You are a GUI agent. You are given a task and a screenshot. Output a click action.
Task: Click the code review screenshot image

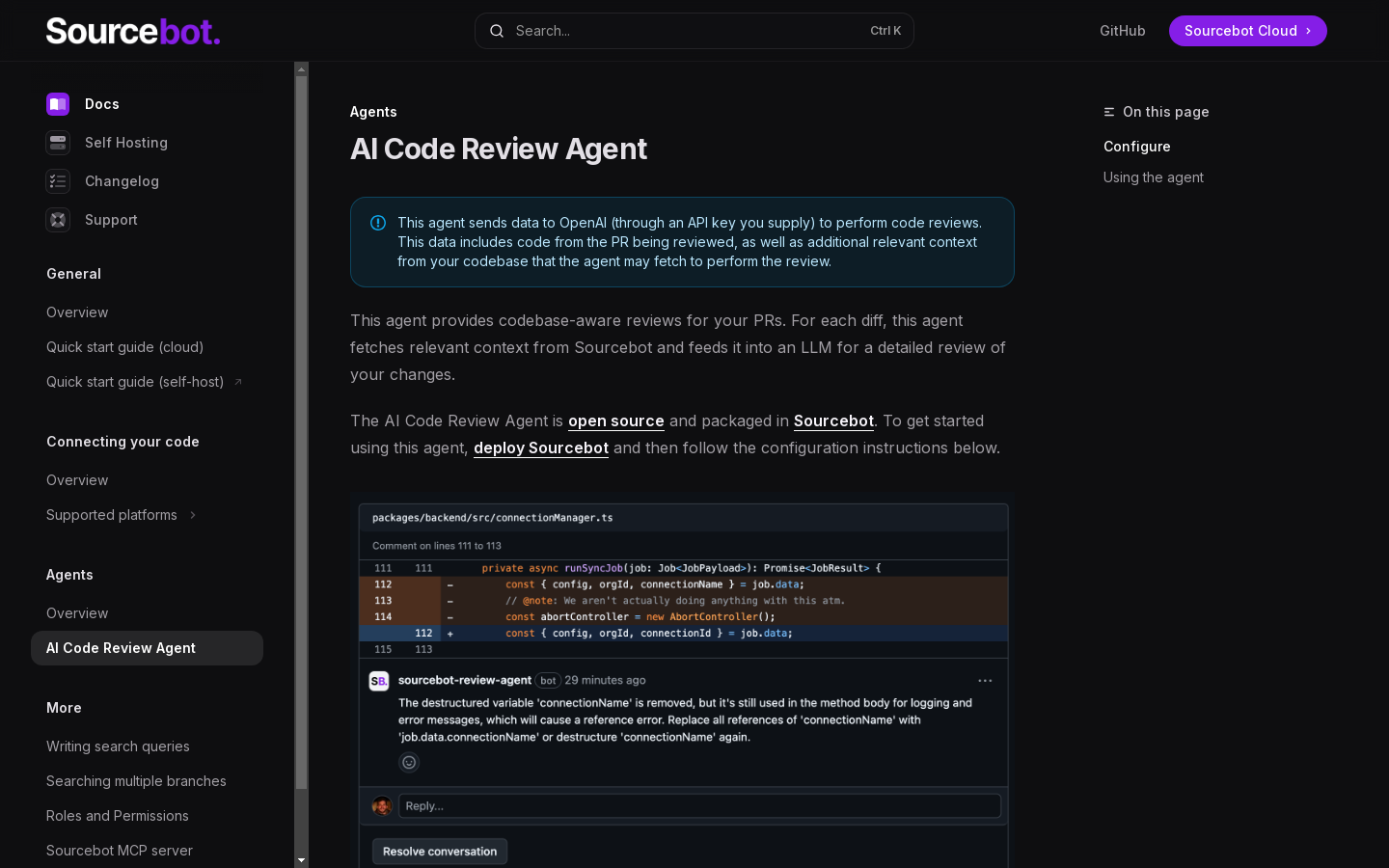(682, 681)
